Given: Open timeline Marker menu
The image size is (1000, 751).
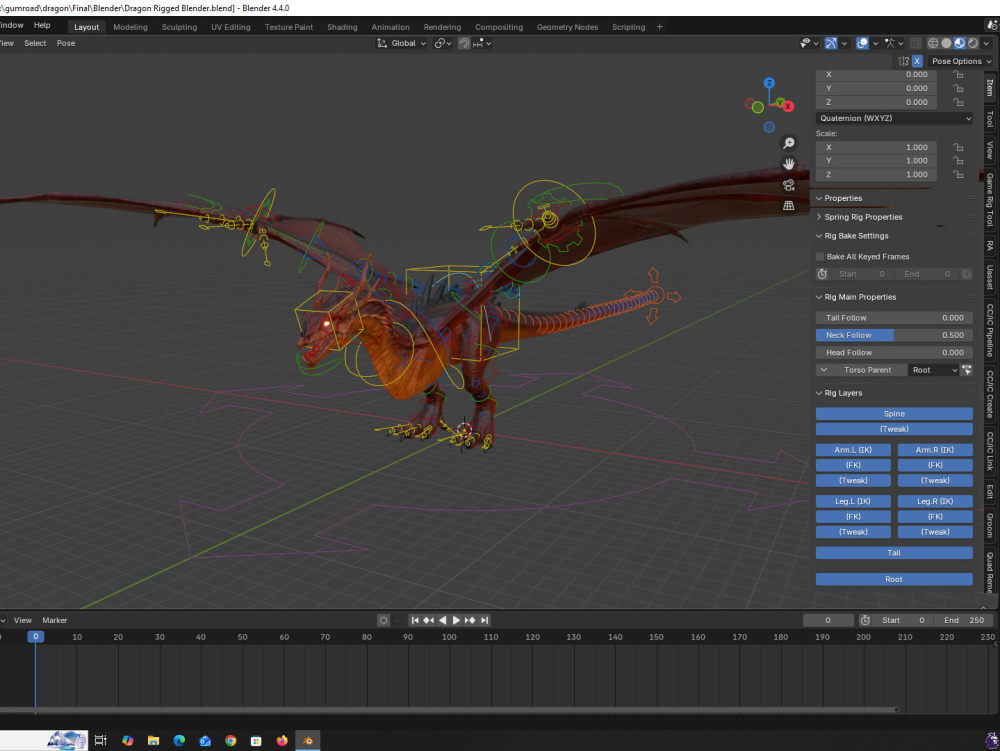Looking at the screenshot, I should coord(55,620).
